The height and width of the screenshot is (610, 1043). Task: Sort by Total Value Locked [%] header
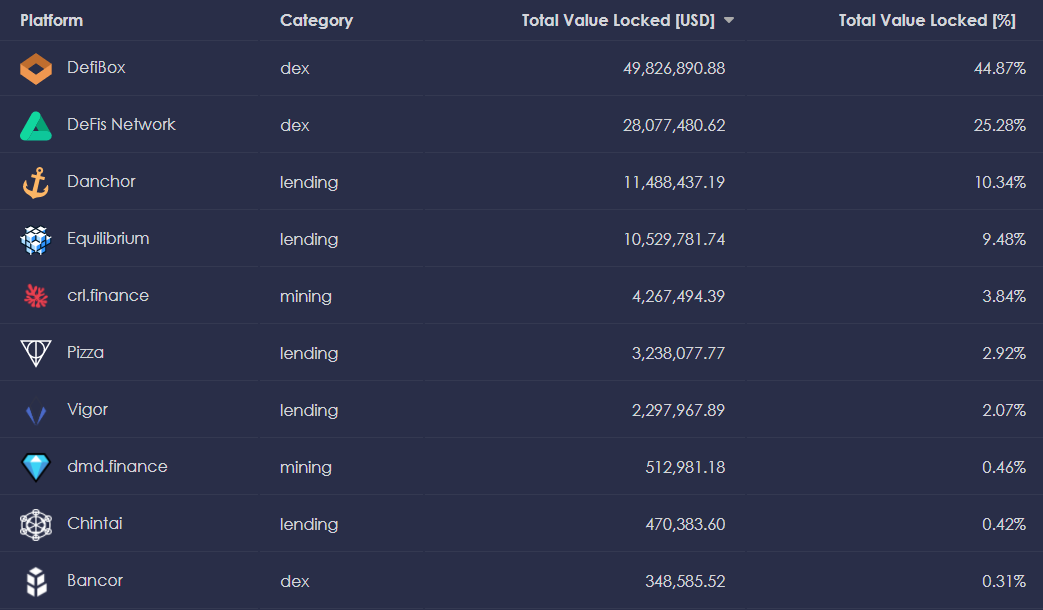click(927, 21)
